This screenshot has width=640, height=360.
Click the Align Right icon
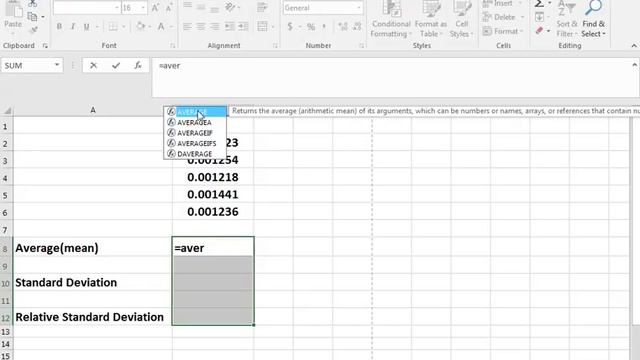214,27
